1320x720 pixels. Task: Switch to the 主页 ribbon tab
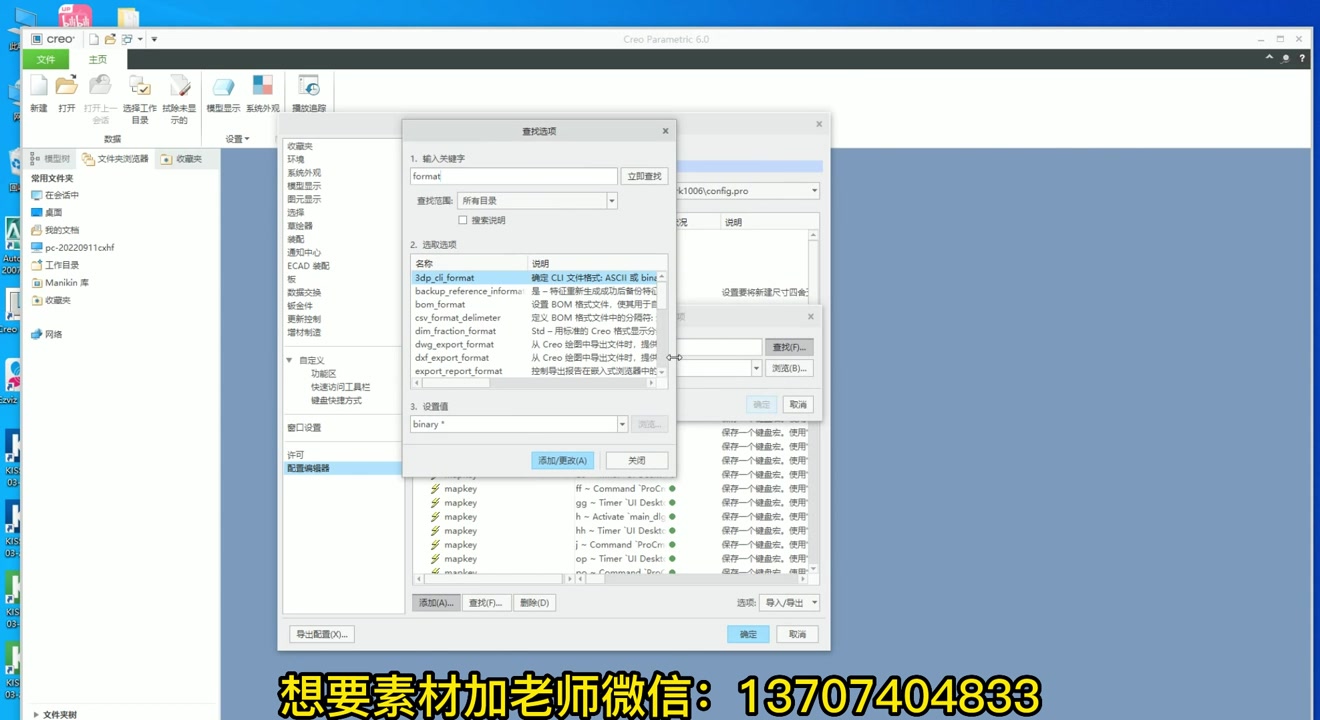98,59
